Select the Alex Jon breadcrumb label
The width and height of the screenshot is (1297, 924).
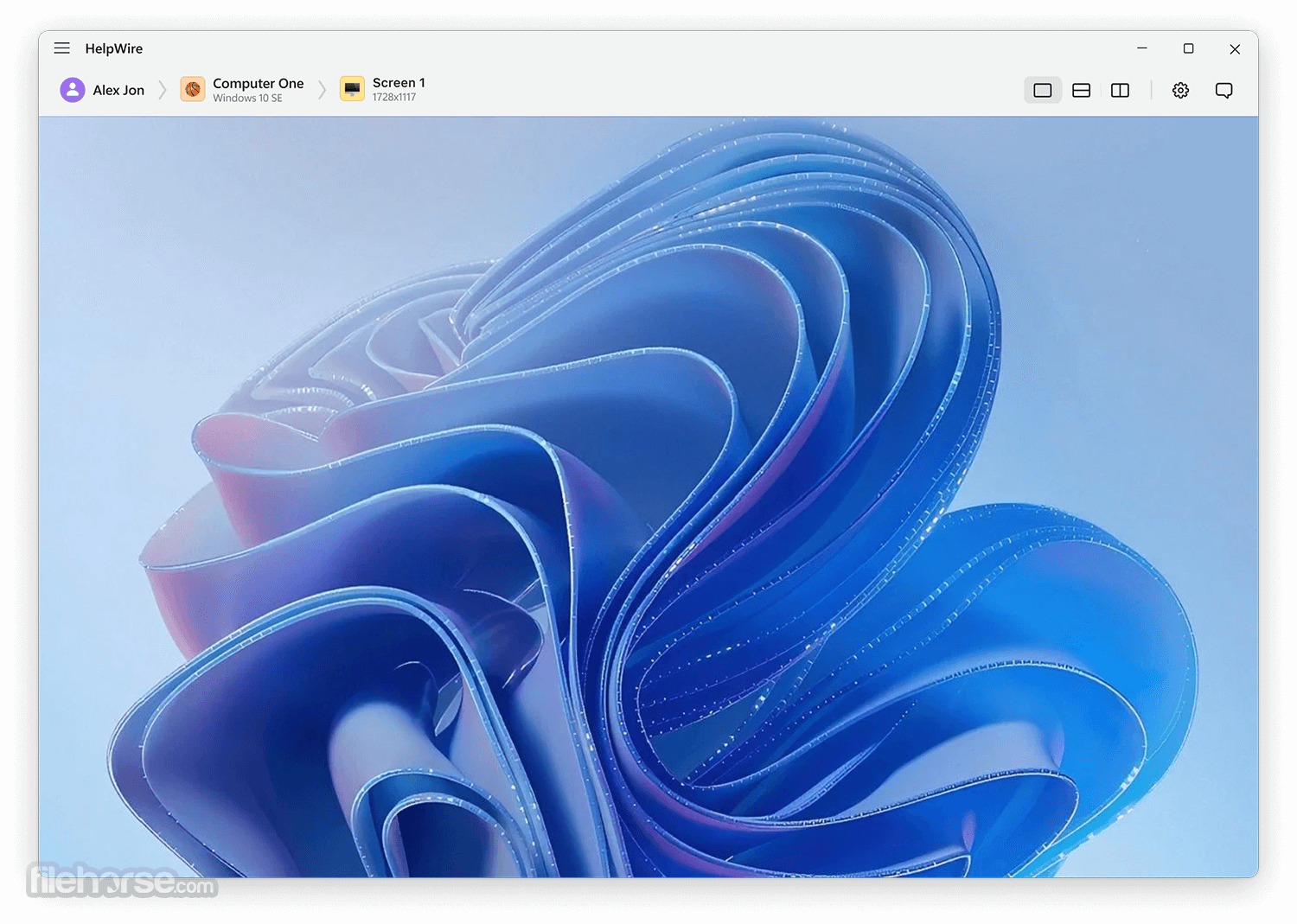tap(118, 90)
